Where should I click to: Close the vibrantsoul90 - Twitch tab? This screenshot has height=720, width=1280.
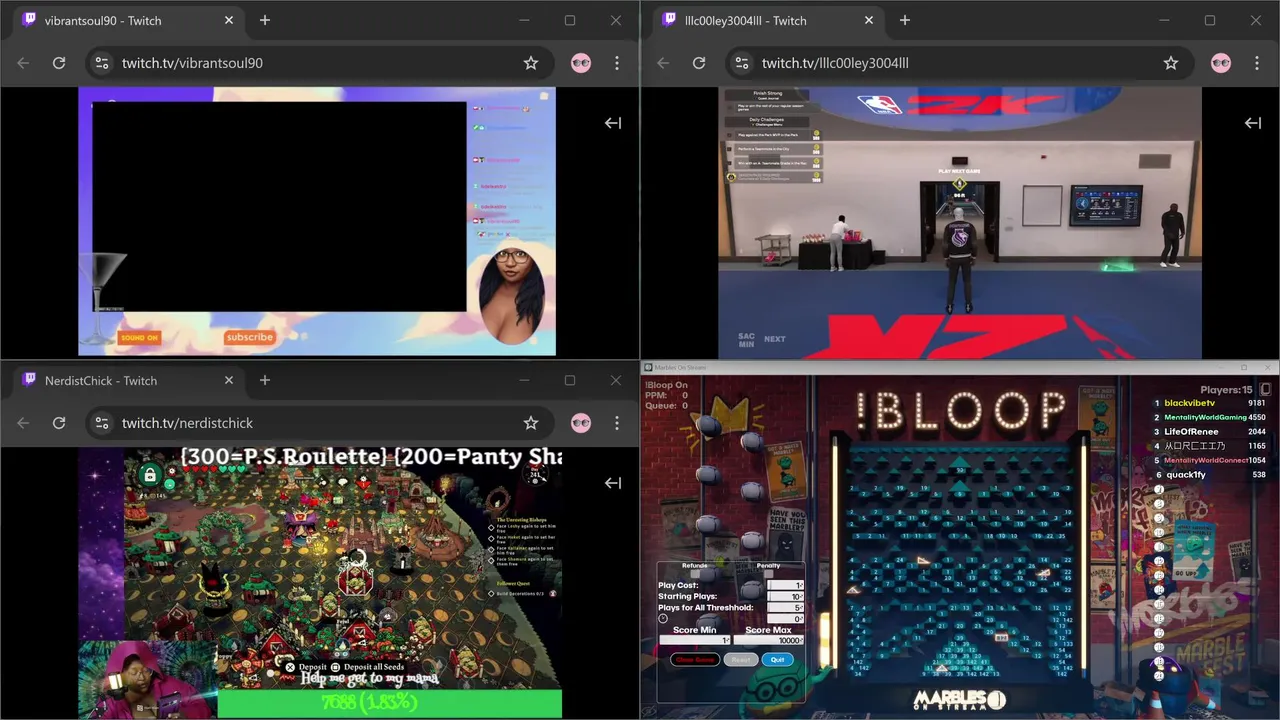click(229, 20)
